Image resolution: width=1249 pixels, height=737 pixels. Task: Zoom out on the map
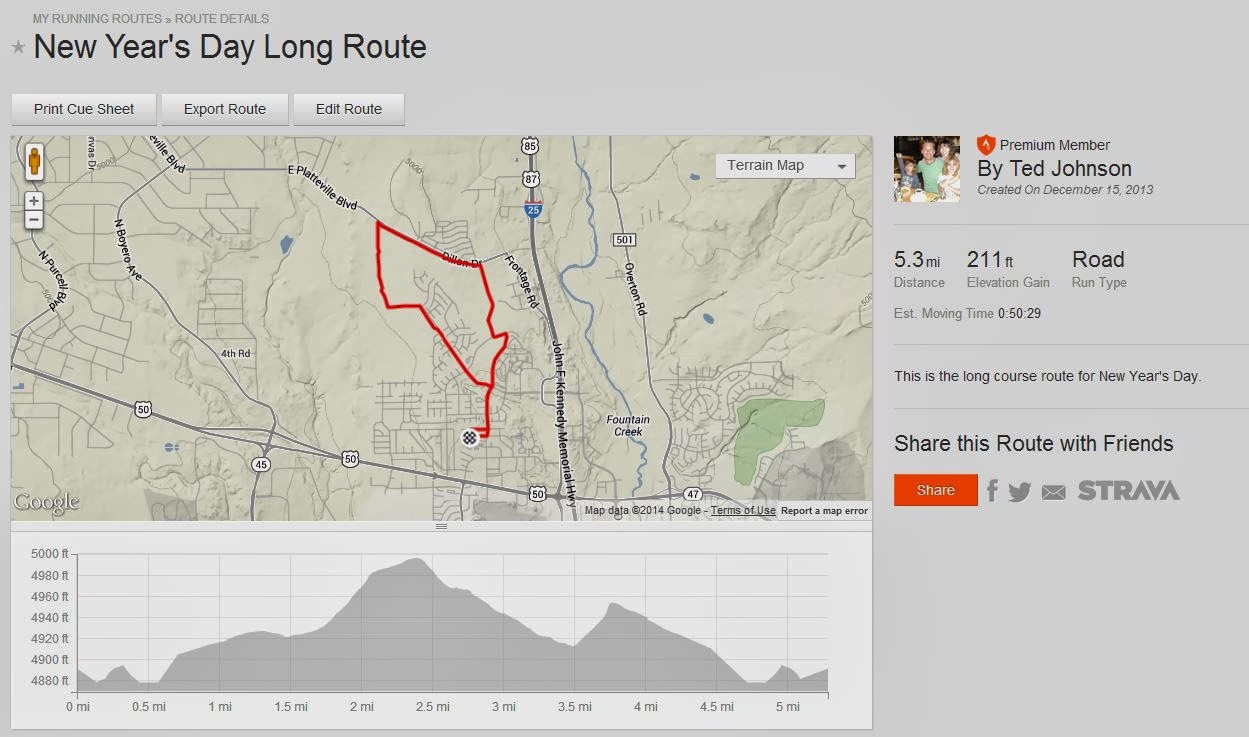tap(34, 219)
